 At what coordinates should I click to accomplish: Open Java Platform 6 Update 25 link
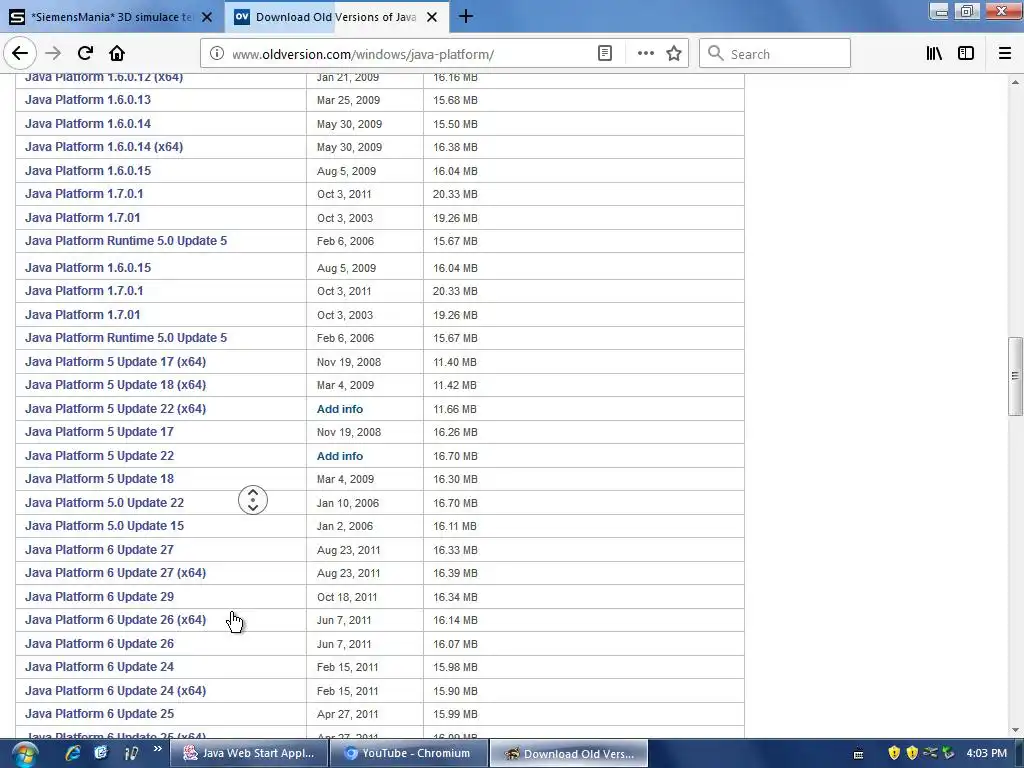pyautogui.click(x=99, y=714)
